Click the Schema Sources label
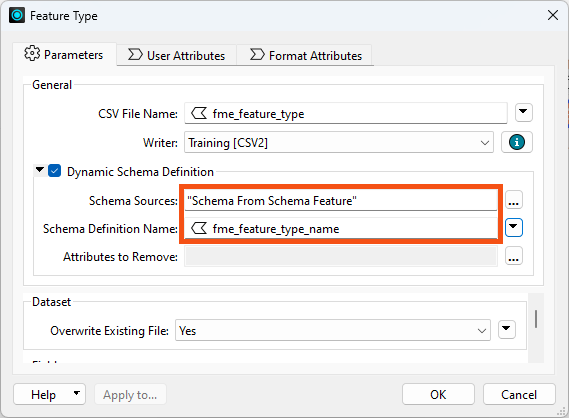This screenshot has height=418, width=569. tap(133, 201)
